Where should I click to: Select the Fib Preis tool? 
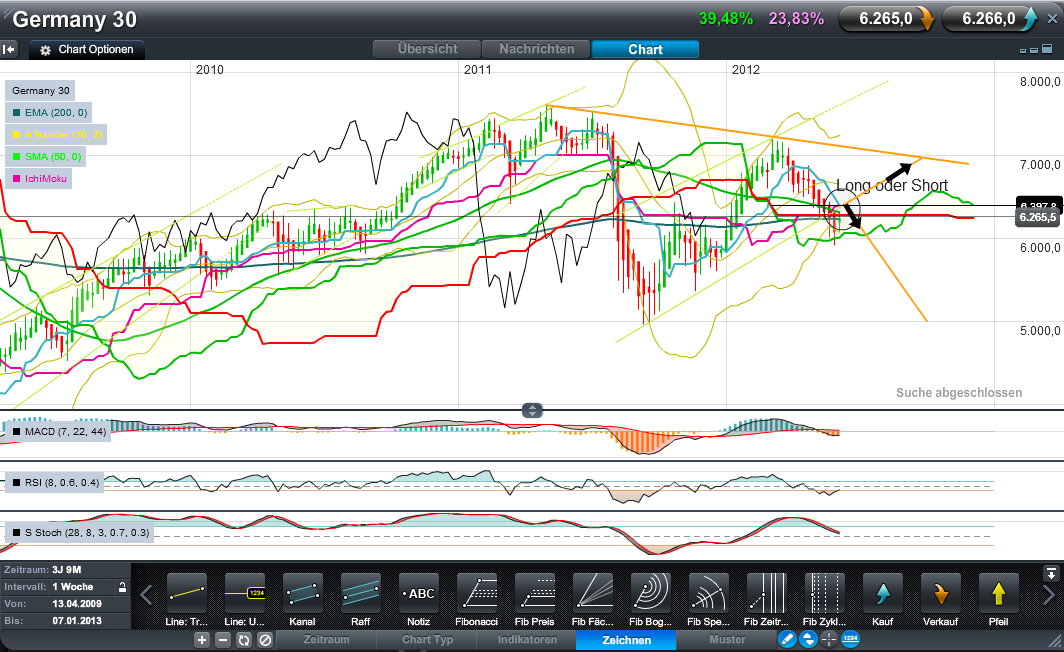pyautogui.click(x=535, y=593)
